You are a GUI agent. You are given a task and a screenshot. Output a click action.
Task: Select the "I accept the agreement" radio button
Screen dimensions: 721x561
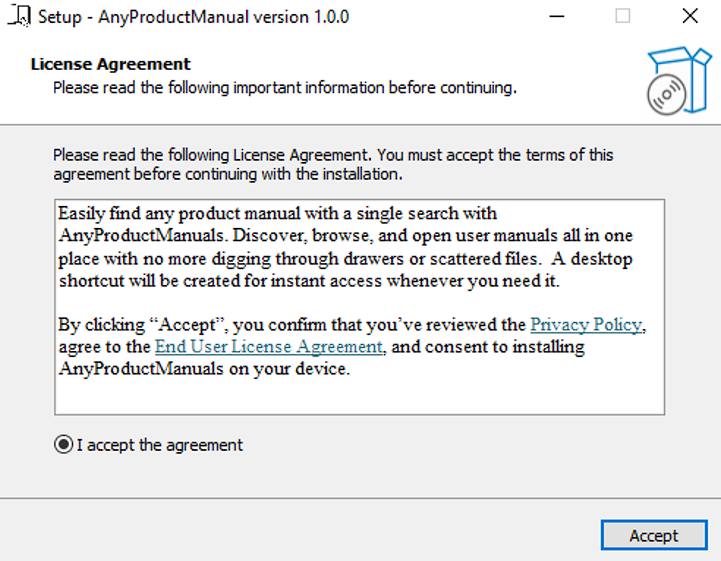(64, 445)
